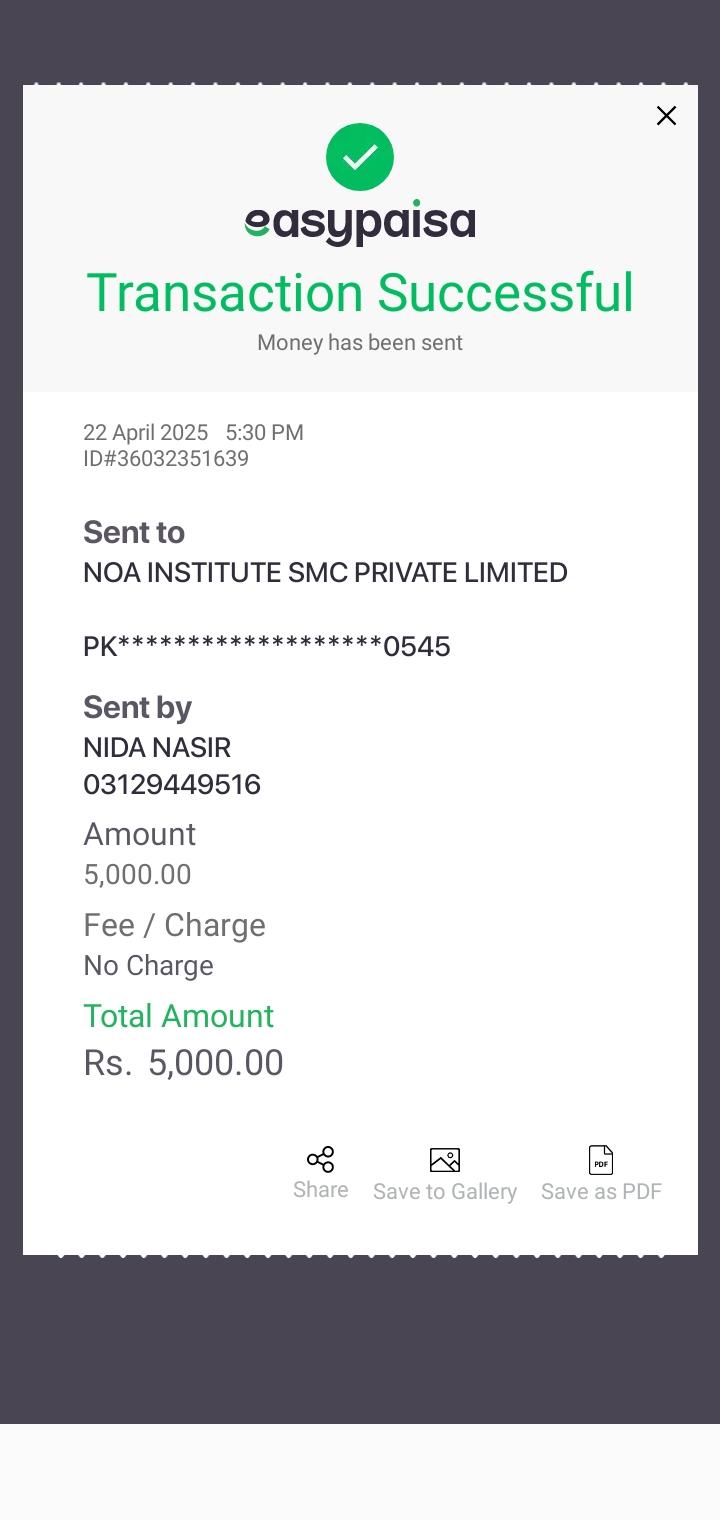
Task: Select the sender phone number 03129449516
Action: pos(172,785)
